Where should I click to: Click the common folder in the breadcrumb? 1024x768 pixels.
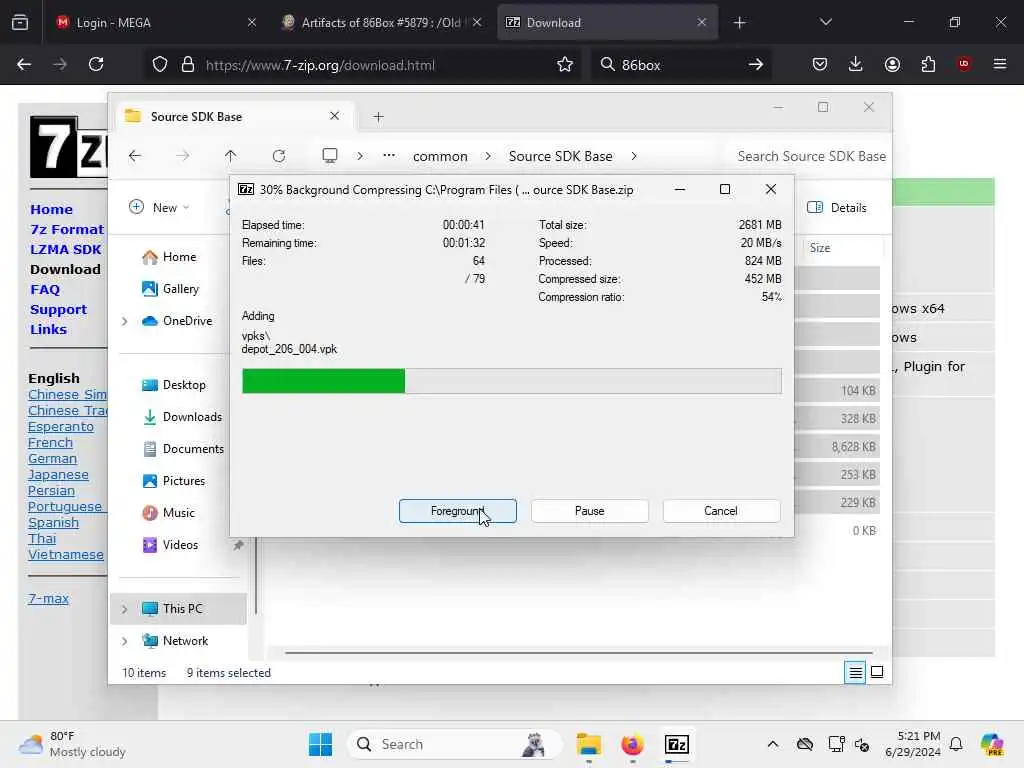click(x=440, y=157)
